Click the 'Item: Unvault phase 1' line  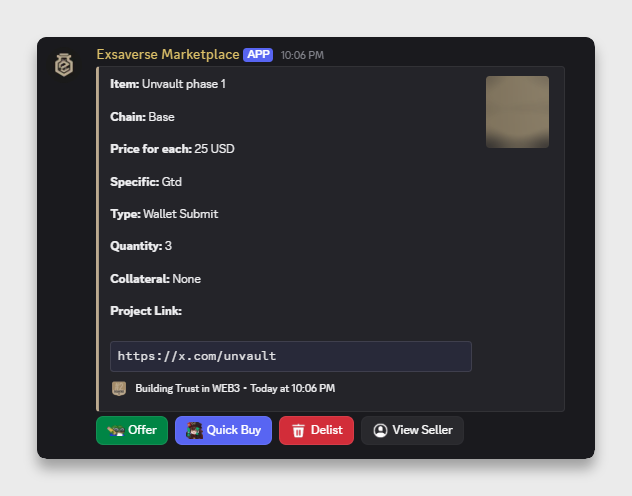[x=168, y=84]
